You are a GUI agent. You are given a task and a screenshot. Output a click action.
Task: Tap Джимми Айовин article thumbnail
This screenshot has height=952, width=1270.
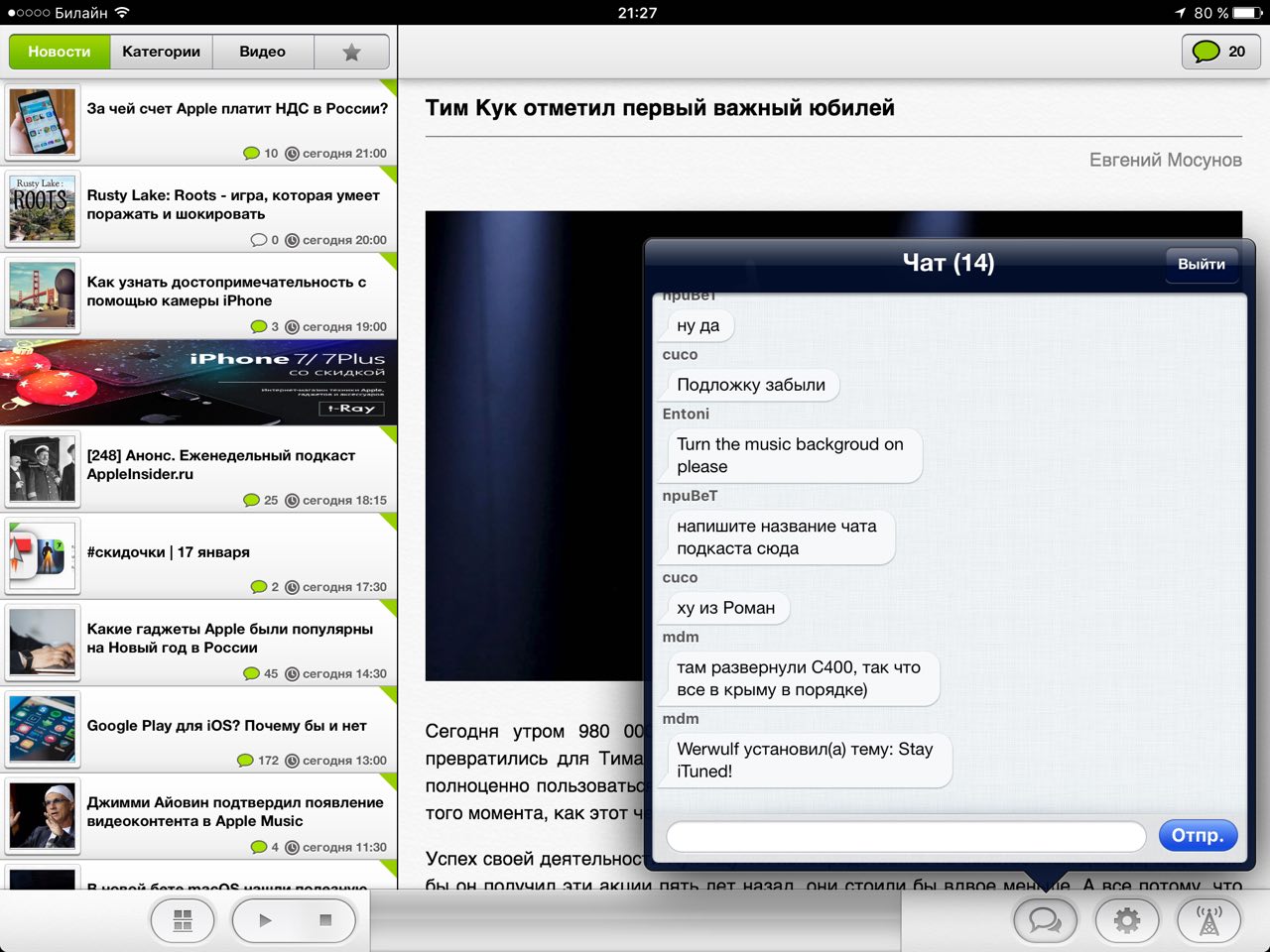point(42,816)
